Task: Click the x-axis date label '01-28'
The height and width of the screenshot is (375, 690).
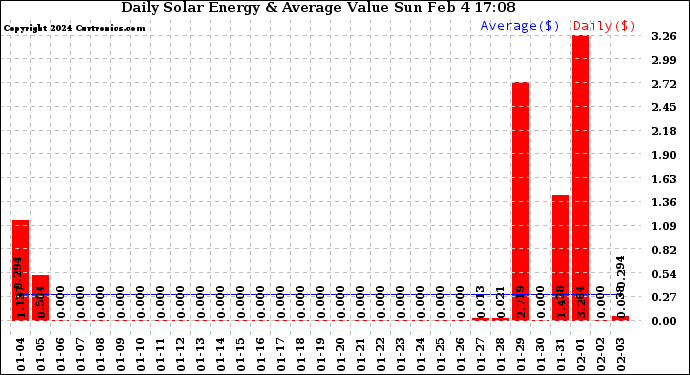Action: pos(501,355)
